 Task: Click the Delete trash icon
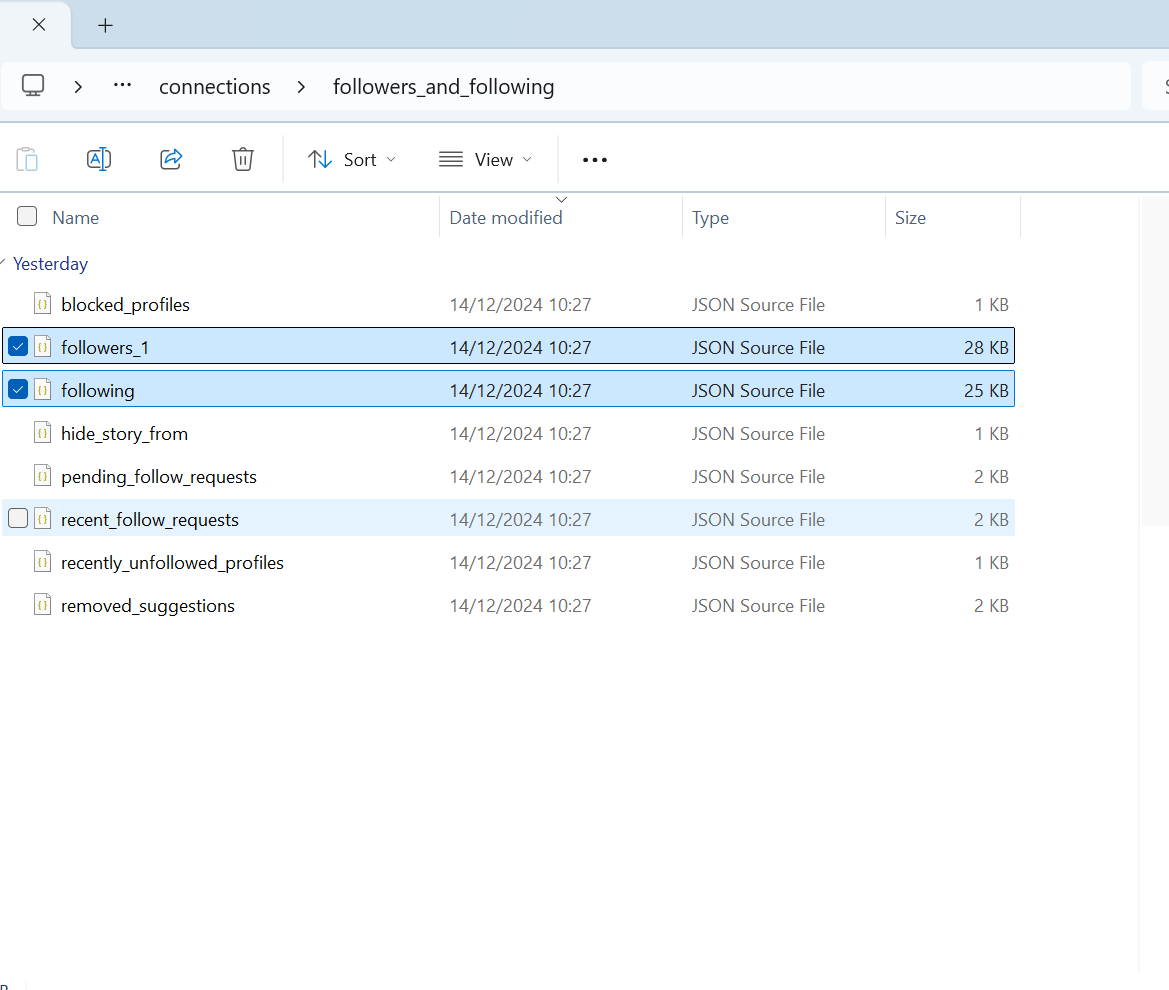[x=242, y=160]
